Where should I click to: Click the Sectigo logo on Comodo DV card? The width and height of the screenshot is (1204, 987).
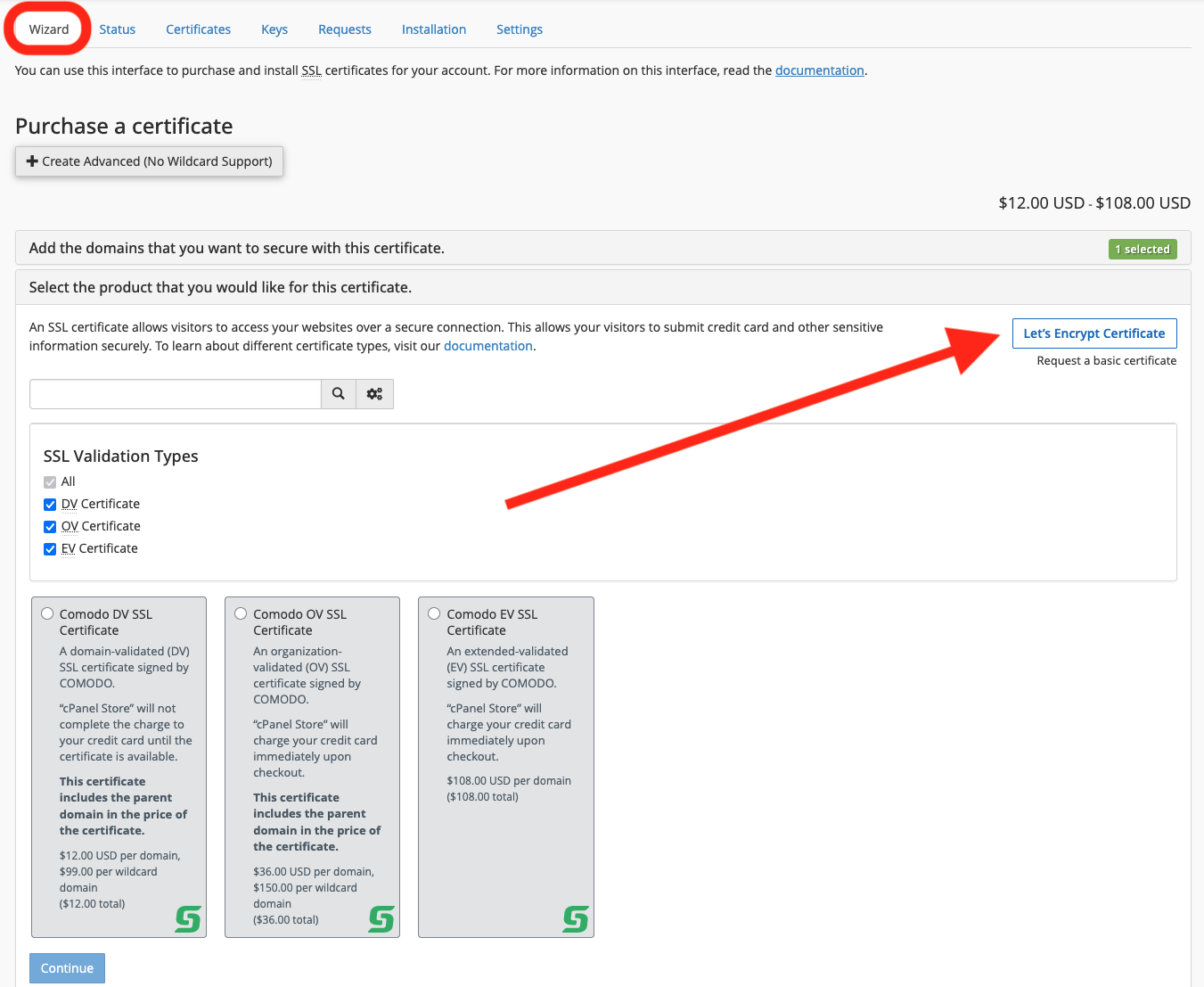coord(188,919)
